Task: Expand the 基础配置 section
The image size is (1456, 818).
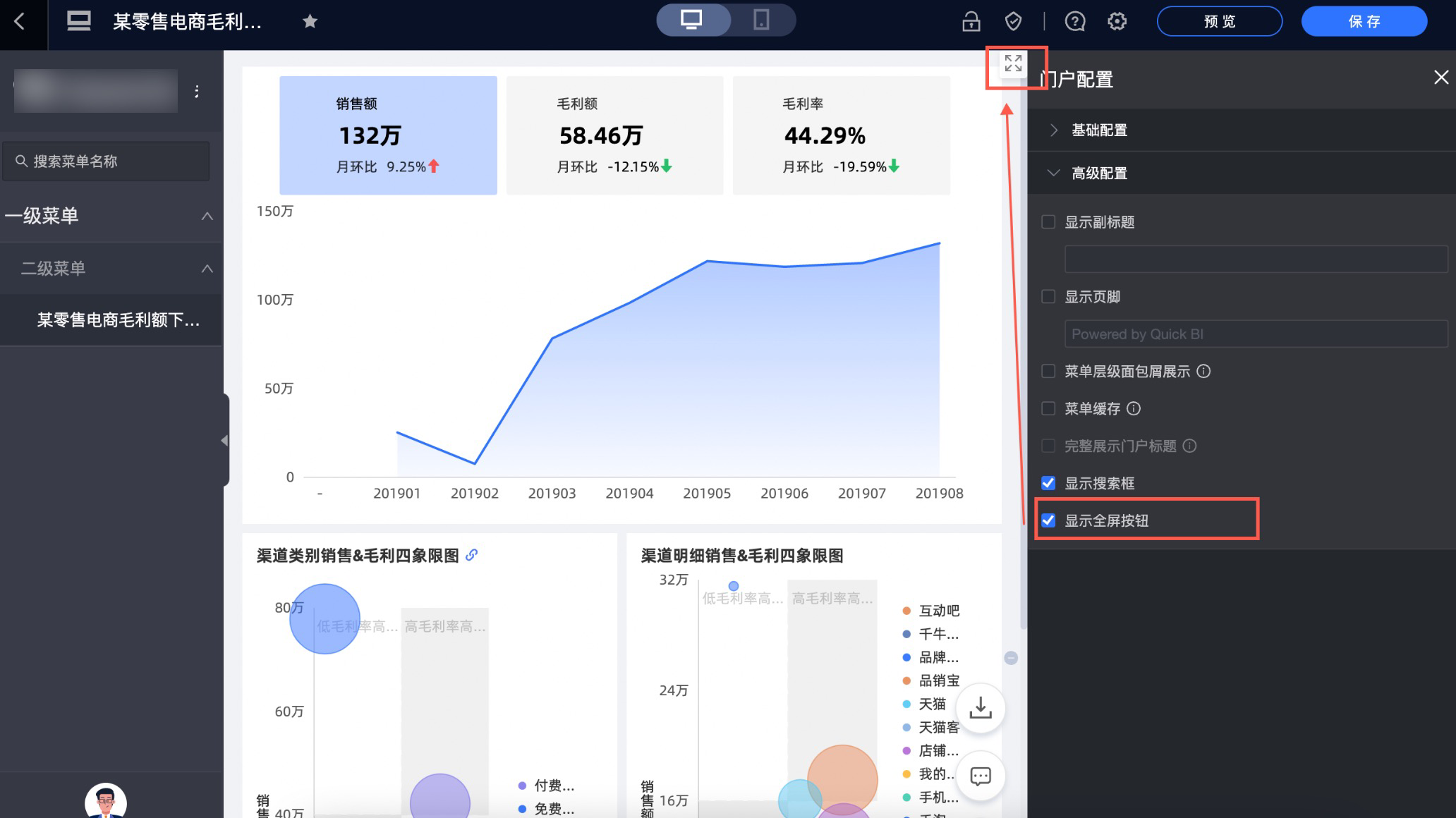Action: [x=1242, y=130]
